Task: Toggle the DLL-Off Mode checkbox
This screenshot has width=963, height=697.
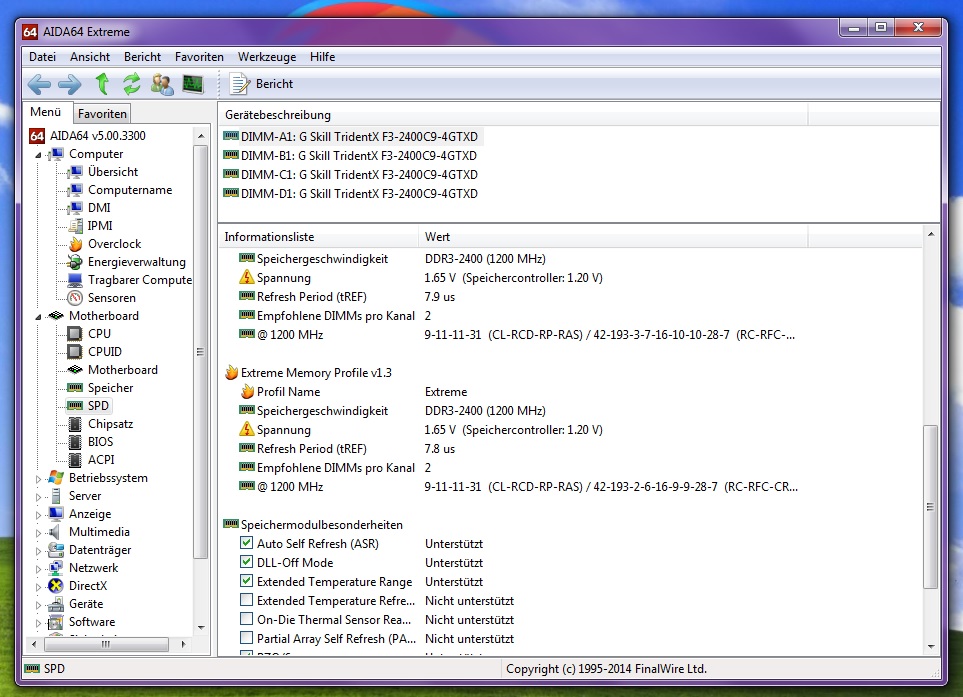Action: pos(246,562)
